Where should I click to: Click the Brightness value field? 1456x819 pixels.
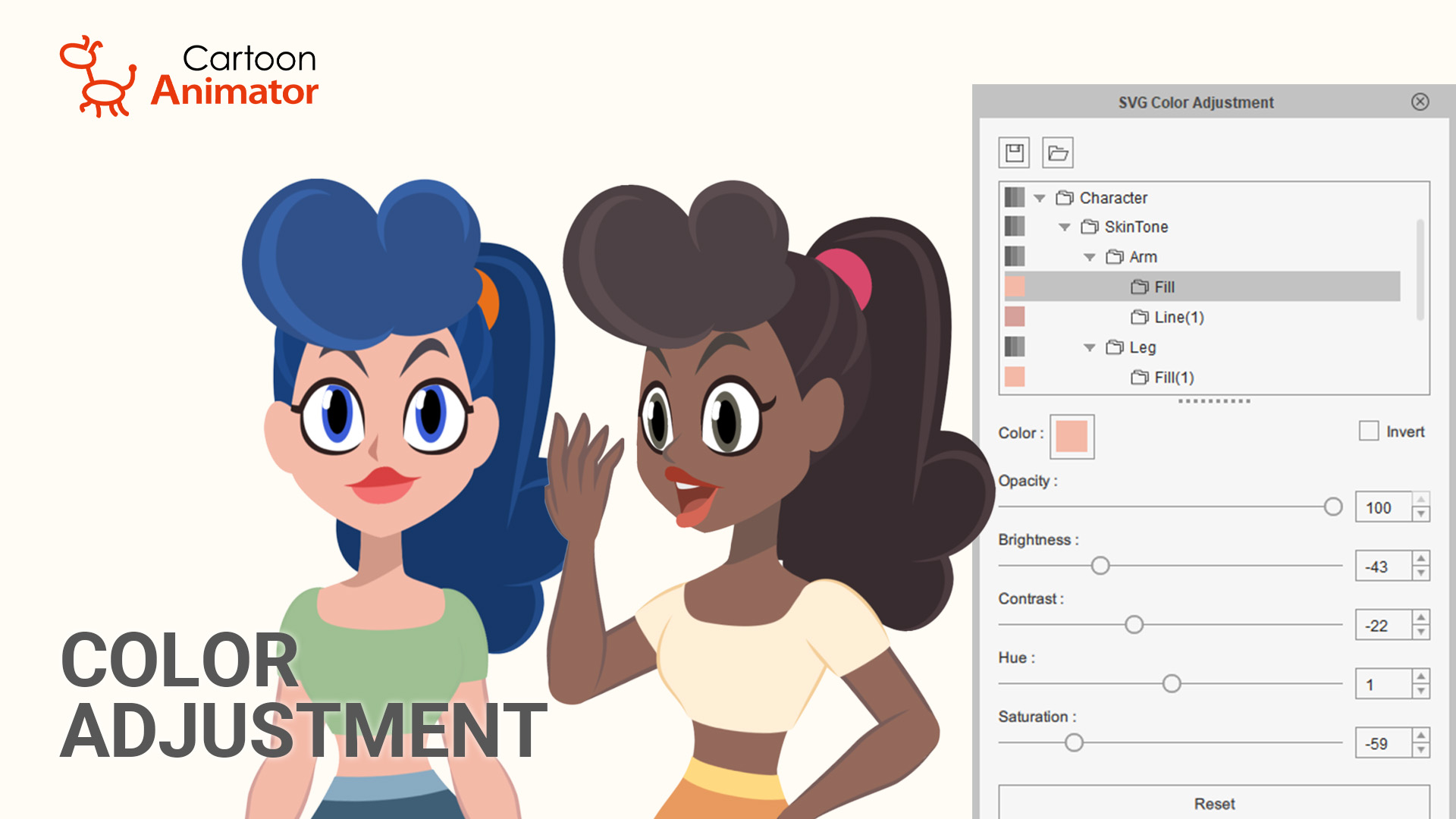click(x=1383, y=566)
